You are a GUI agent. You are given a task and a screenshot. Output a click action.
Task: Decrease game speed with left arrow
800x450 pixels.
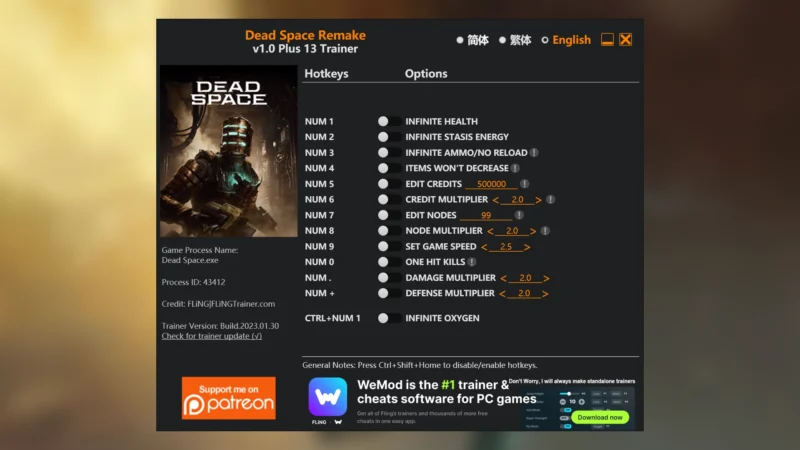pos(484,247)
